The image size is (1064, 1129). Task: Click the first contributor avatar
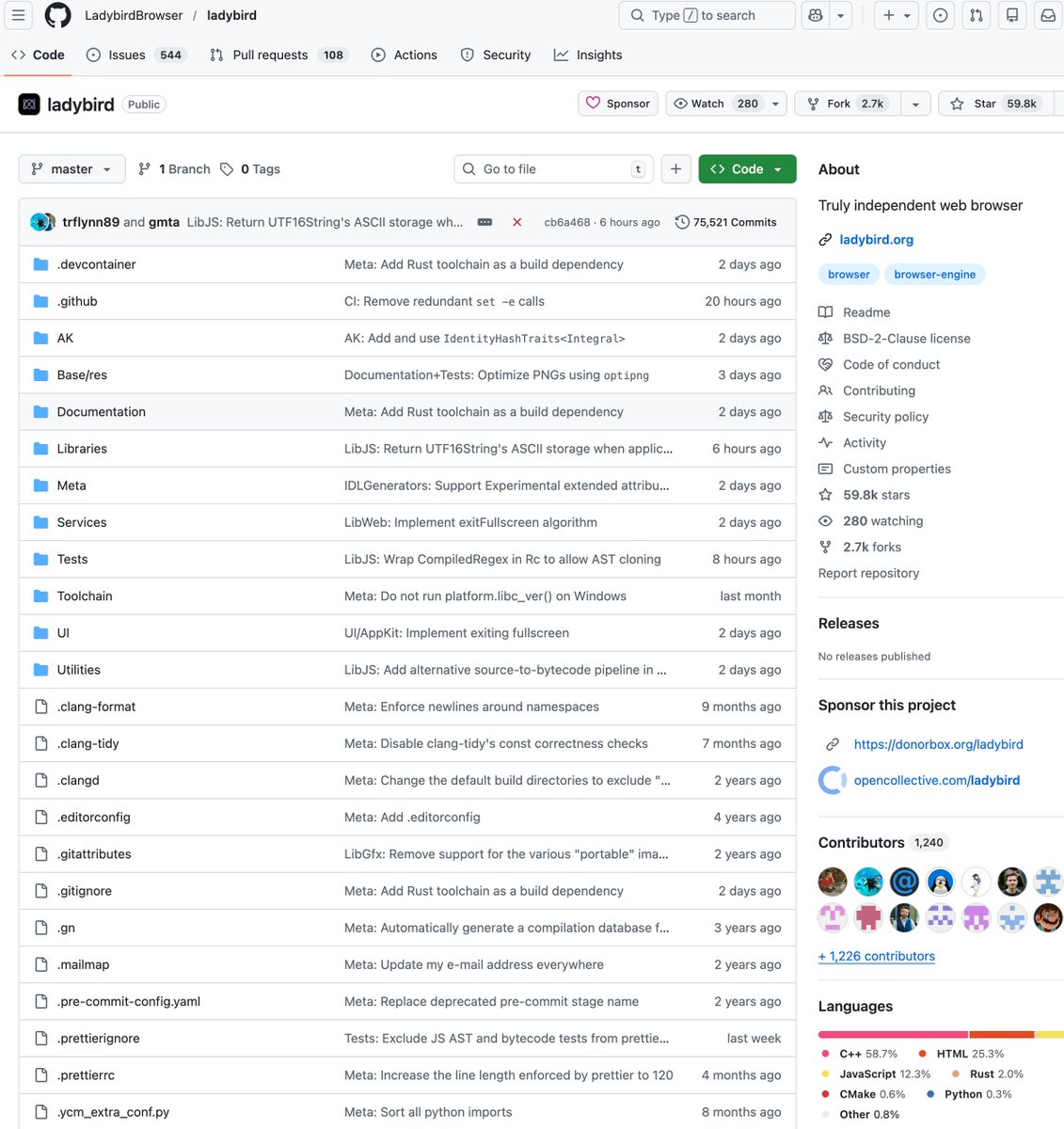tap(833, 882)
